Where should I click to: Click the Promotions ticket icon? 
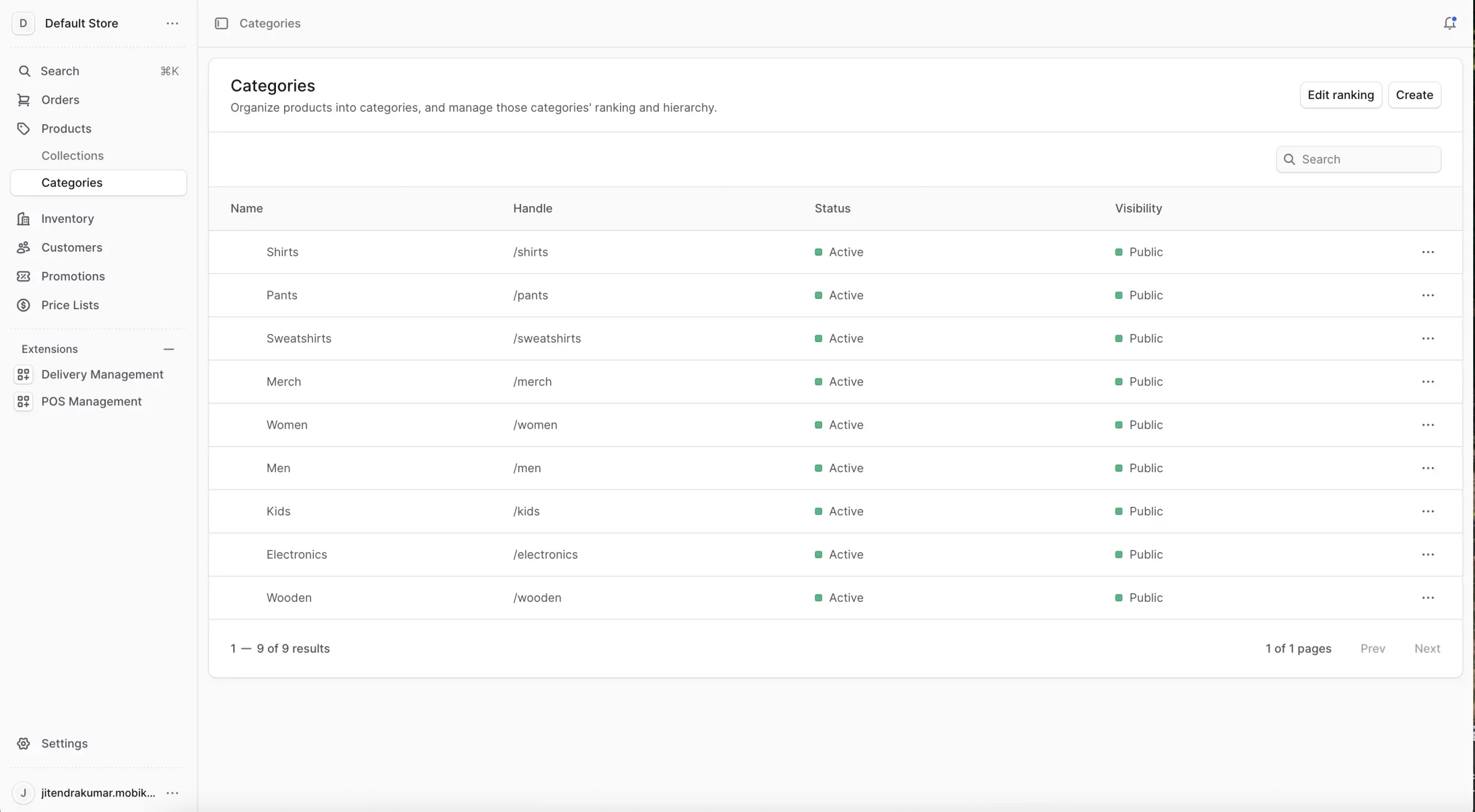(x=24, y=276)
